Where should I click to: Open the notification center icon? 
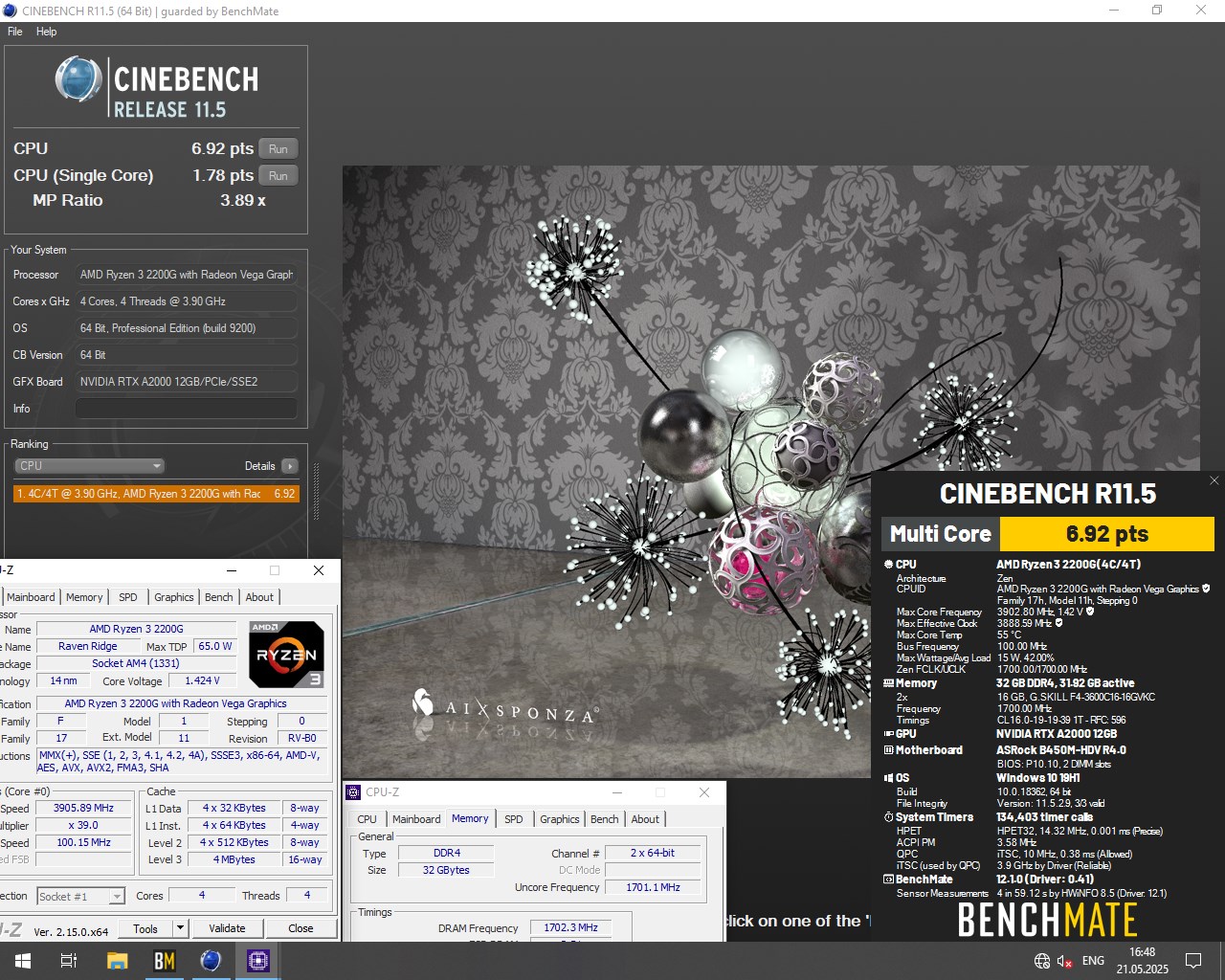[x=1193, y=961]
